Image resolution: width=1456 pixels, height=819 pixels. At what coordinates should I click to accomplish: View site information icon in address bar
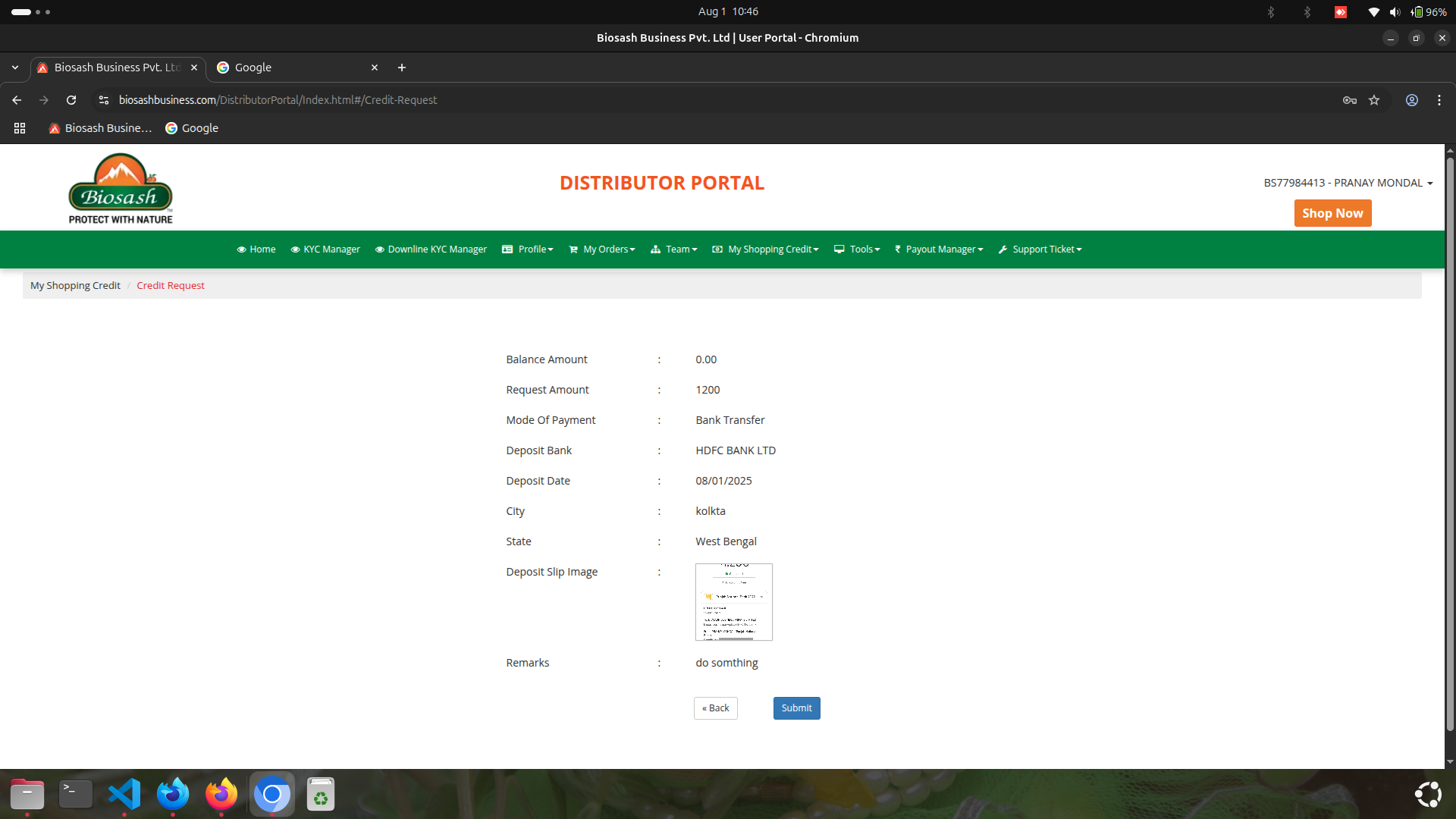pyautogui.click(x=104, y=100)
